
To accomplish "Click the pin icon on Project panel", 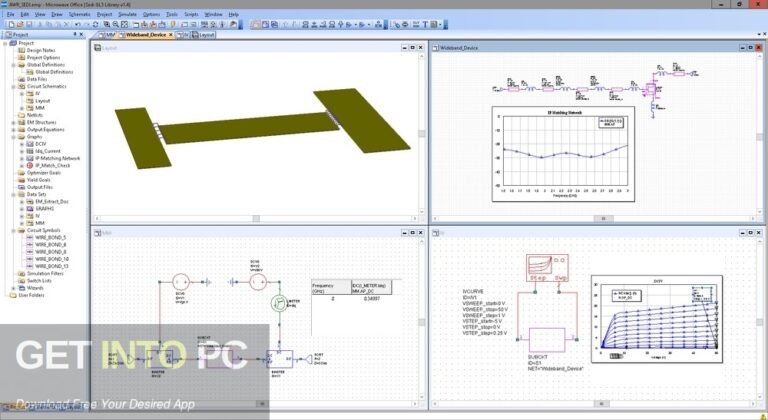I will 75,34.
